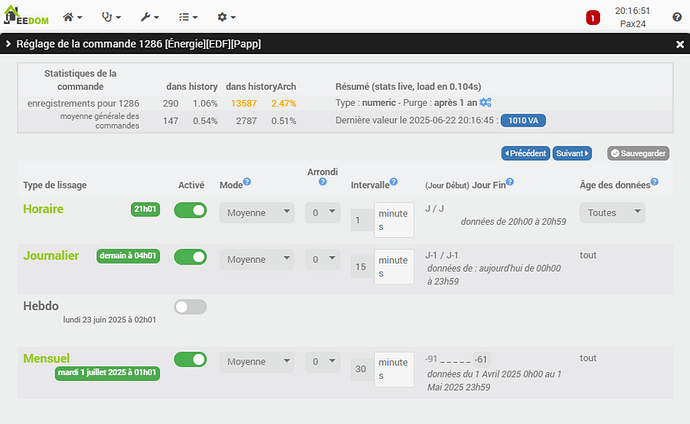Screen dimensions: 690x424
Task: Disable the Horaire smoothing toggle
Action: tap(190, 210)
